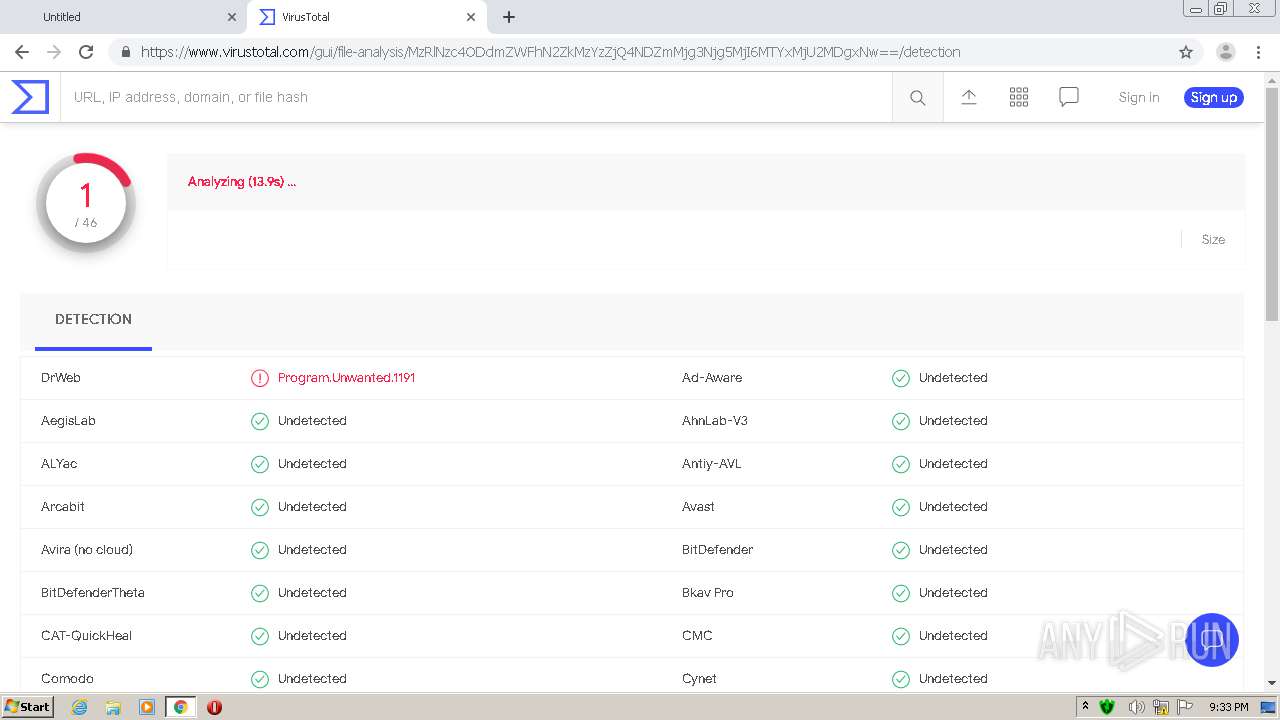Click the Sign up button
The image size is (1280, 720).
tap(1214, 97)
